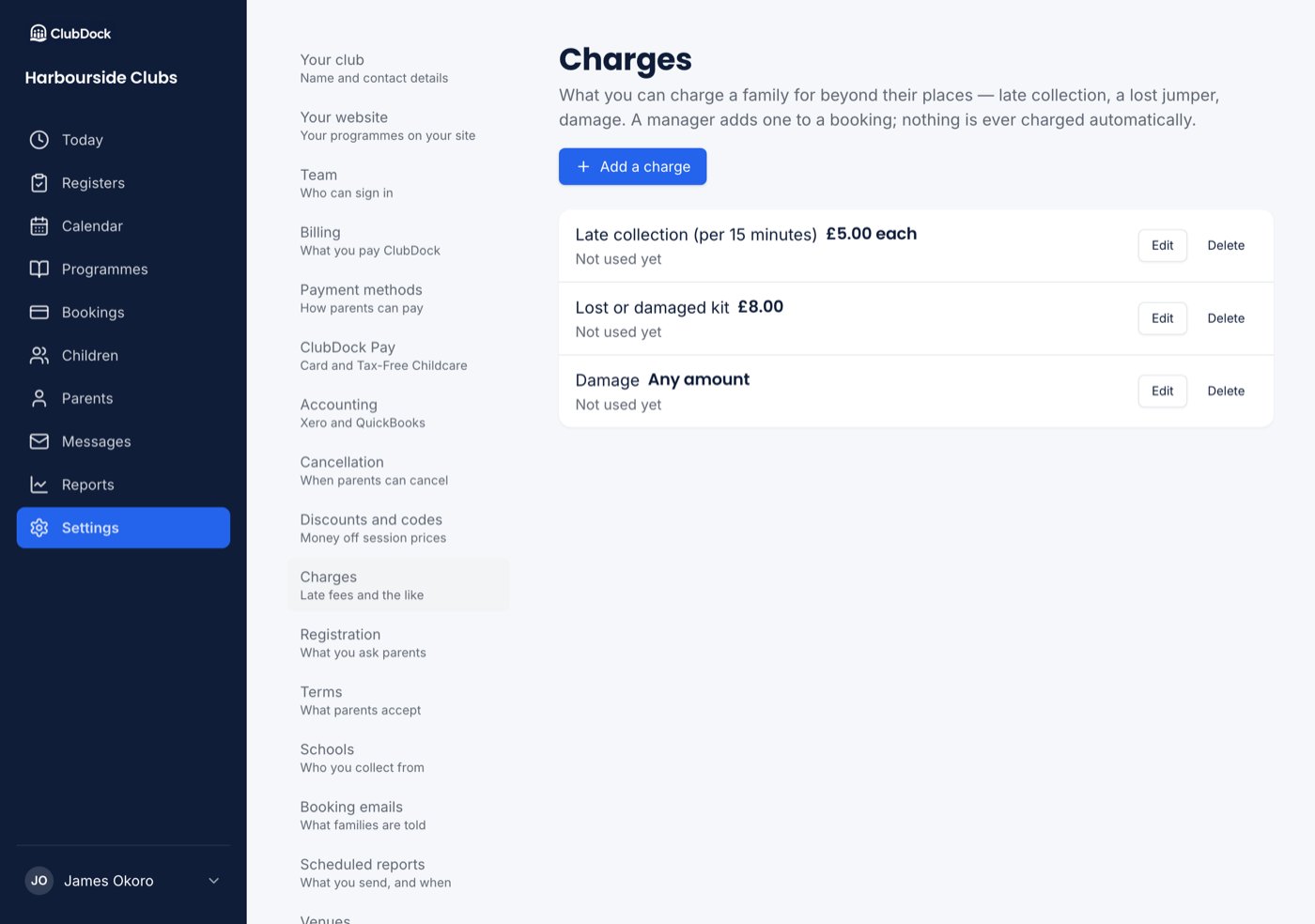The height and width of the screenshot is (924, 1315).
Task: Open Booking emails settings
Action: point(398,815)
